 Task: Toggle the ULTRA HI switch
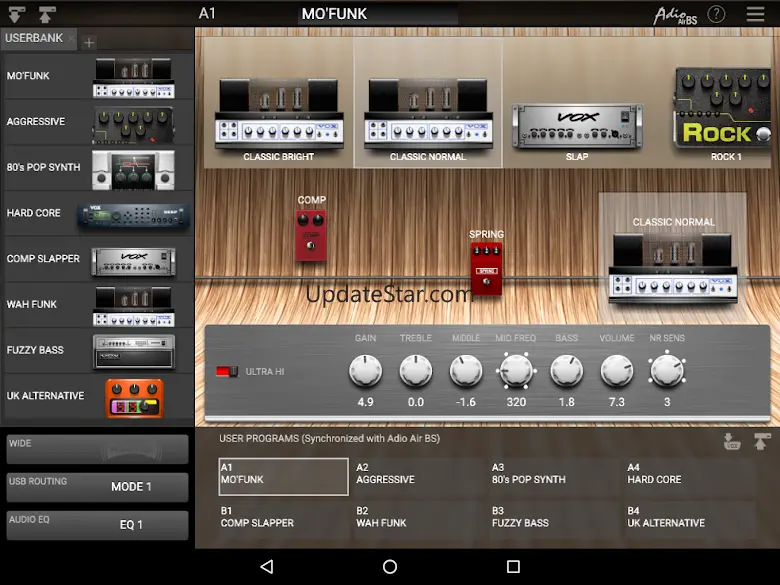pos(228,372)
